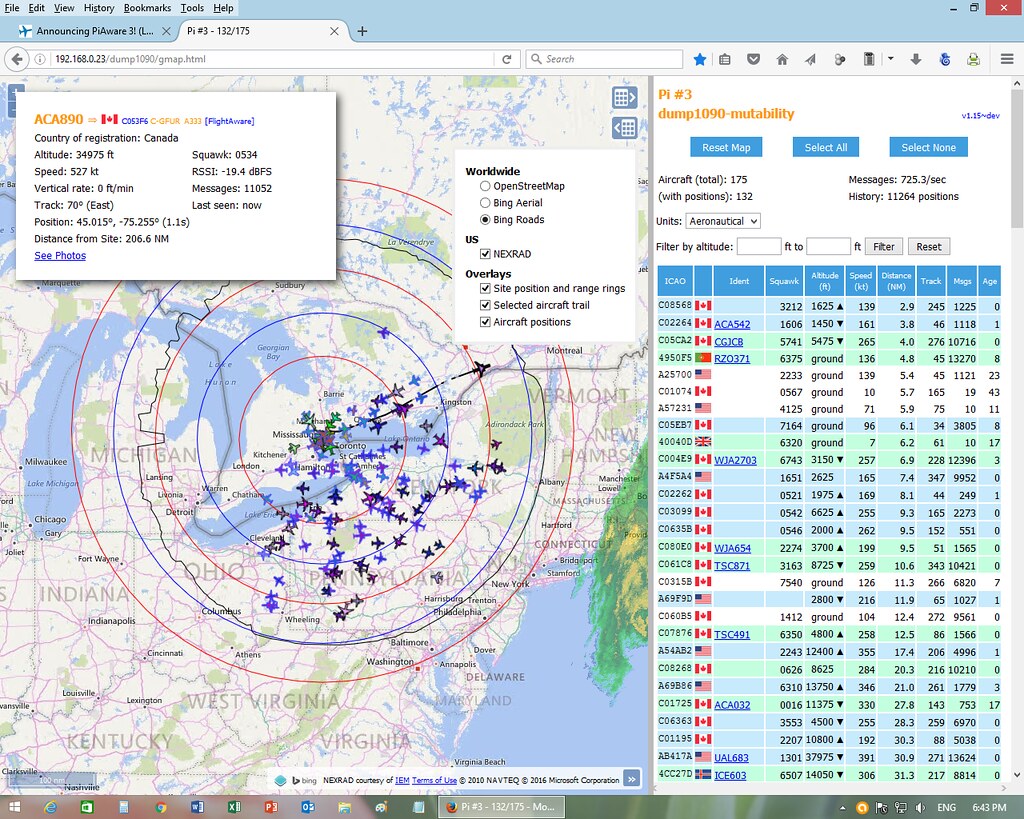The image size is (1024, 819).
Task: Click the Reset Map button
Action: click(726, 148)
